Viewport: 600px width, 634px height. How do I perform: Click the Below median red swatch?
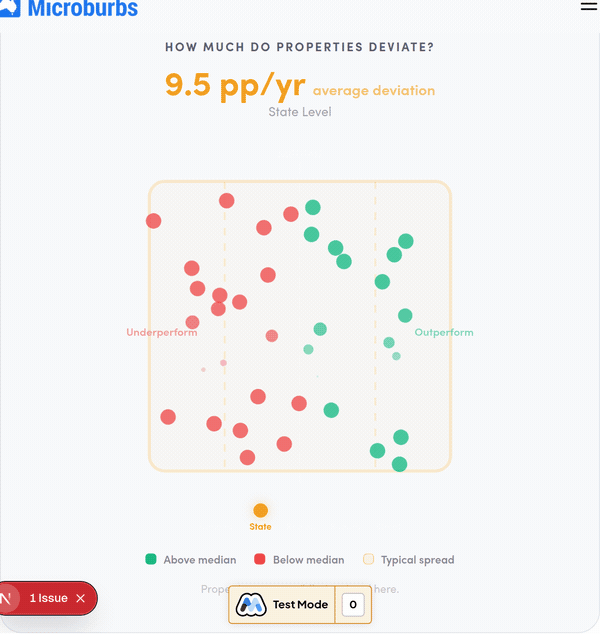(260, 560)
